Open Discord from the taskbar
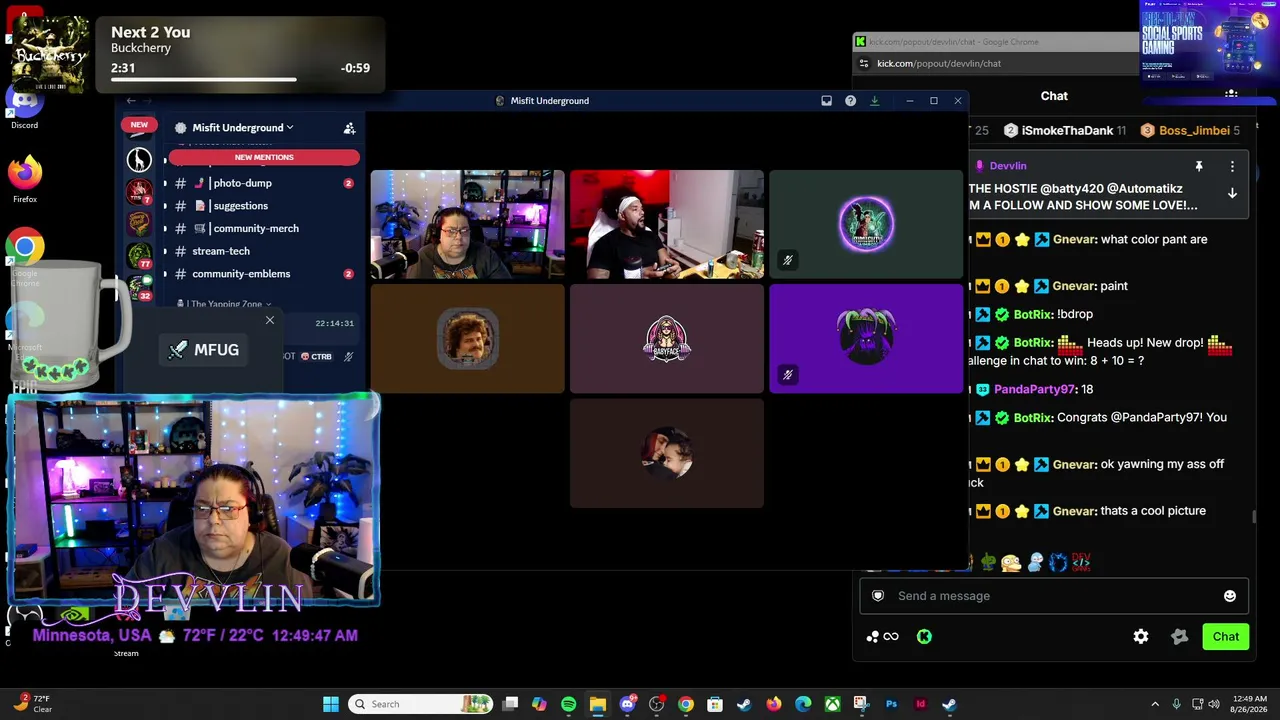This screenshot has width=1280, height=720. click(627, 704)
